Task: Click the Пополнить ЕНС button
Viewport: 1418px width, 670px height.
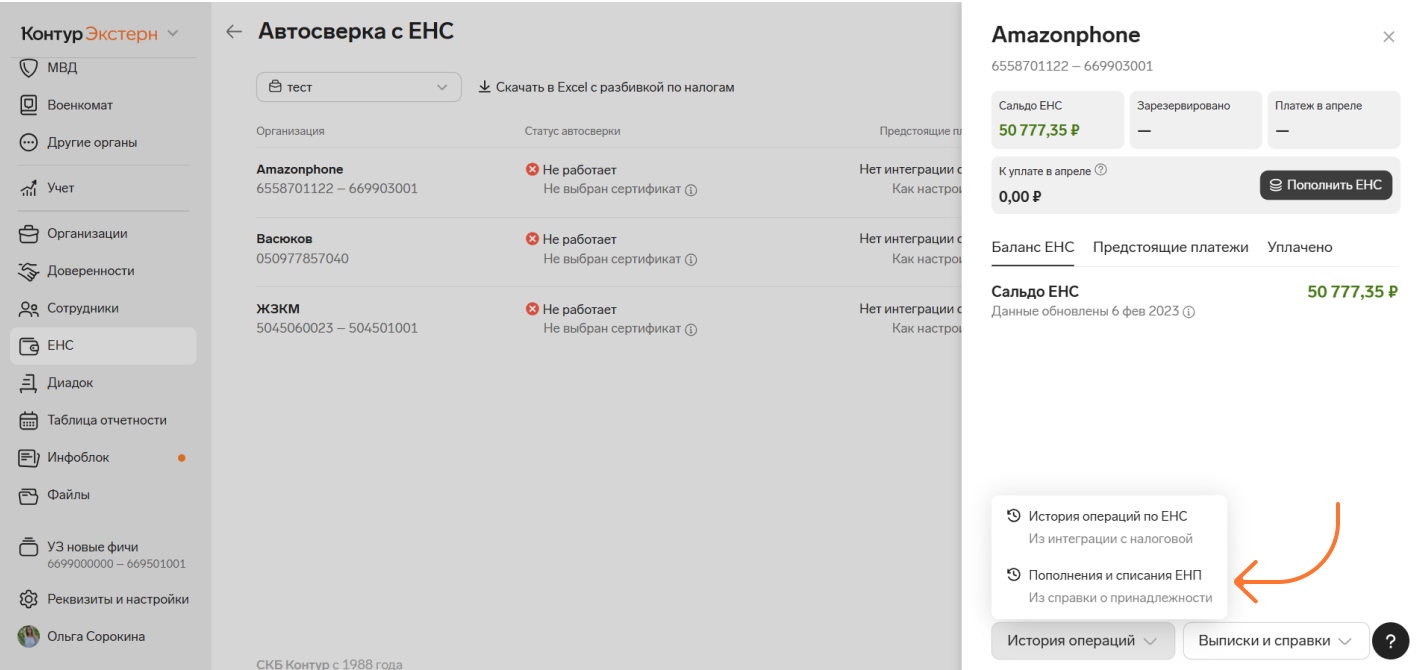Action: click(x=1326, y=185)
